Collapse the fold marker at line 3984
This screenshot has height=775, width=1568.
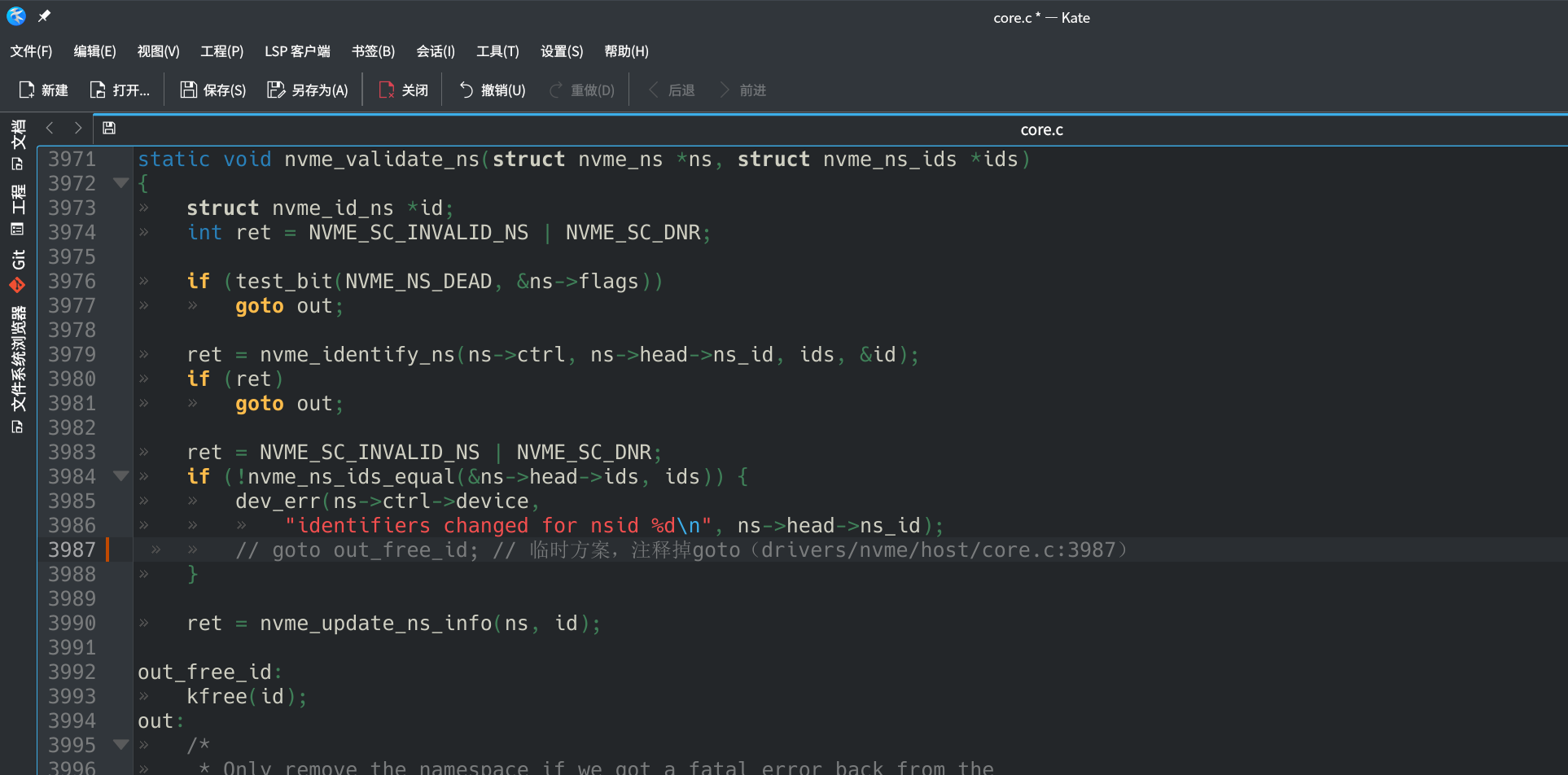(x=120, y=476)
